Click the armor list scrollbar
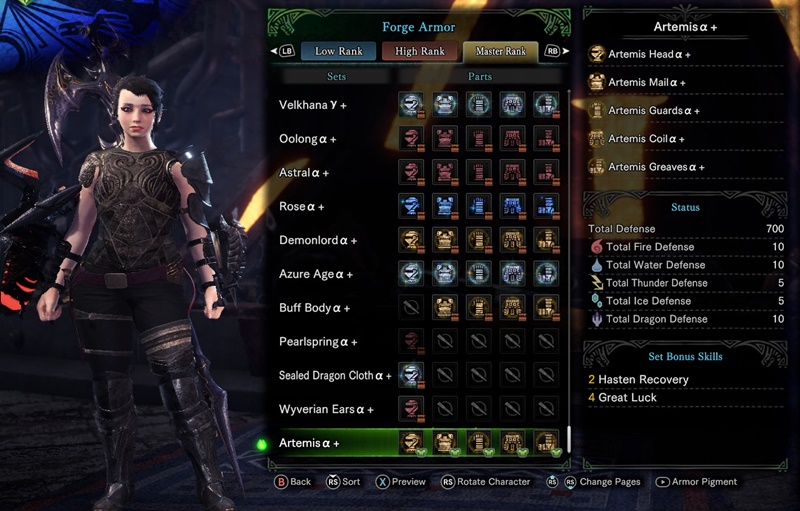The height and width of the screenshot is (511, 800). [568, 270]
